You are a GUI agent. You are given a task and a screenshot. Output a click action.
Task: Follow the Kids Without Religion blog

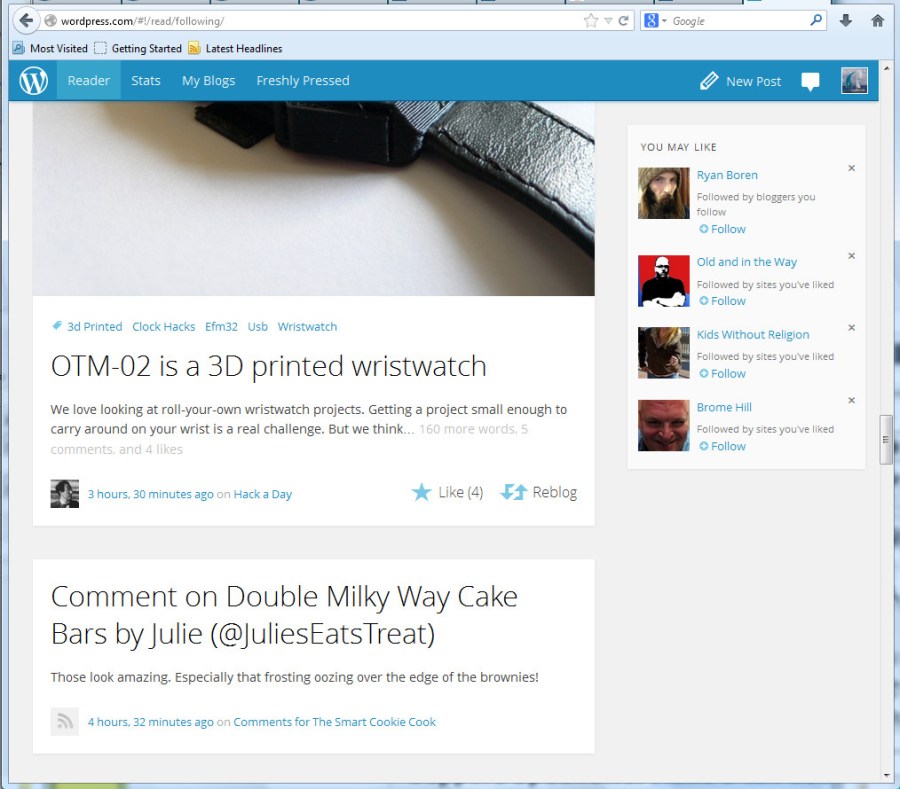click(x=722, y=373)
